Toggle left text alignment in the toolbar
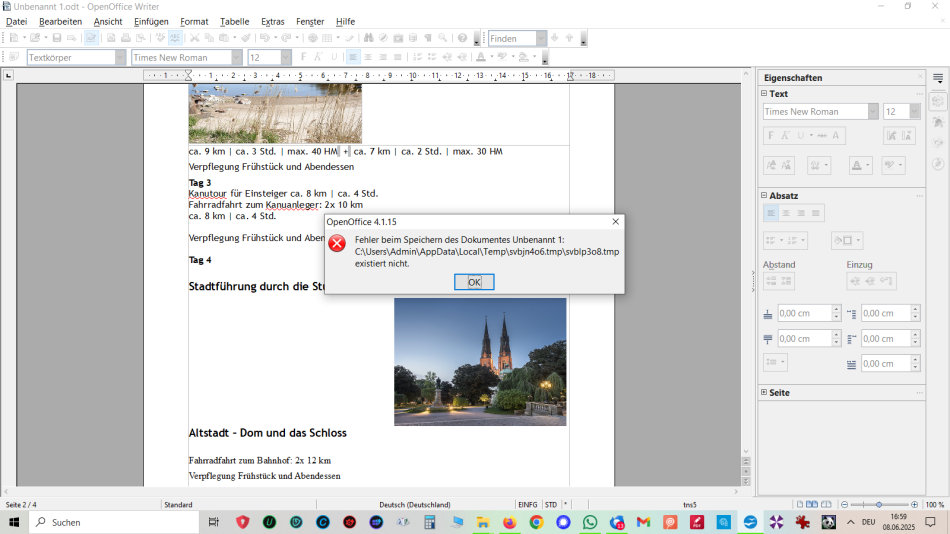Viewport: 950px width, 534px height. pyautogui.click(x=353, y=57)
